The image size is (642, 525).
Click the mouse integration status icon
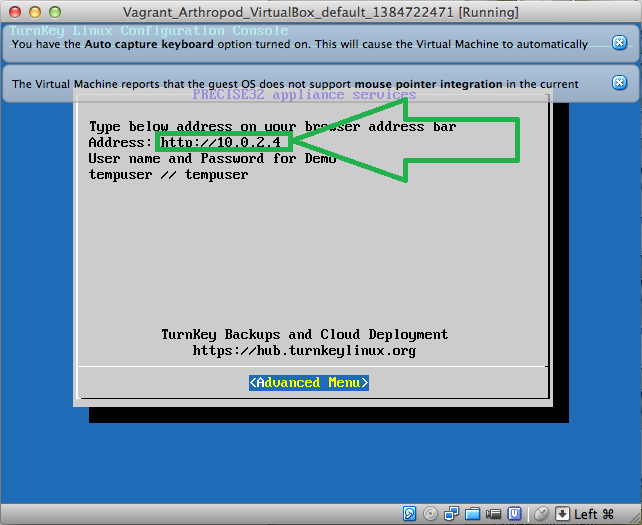click(x=542, y=514)
